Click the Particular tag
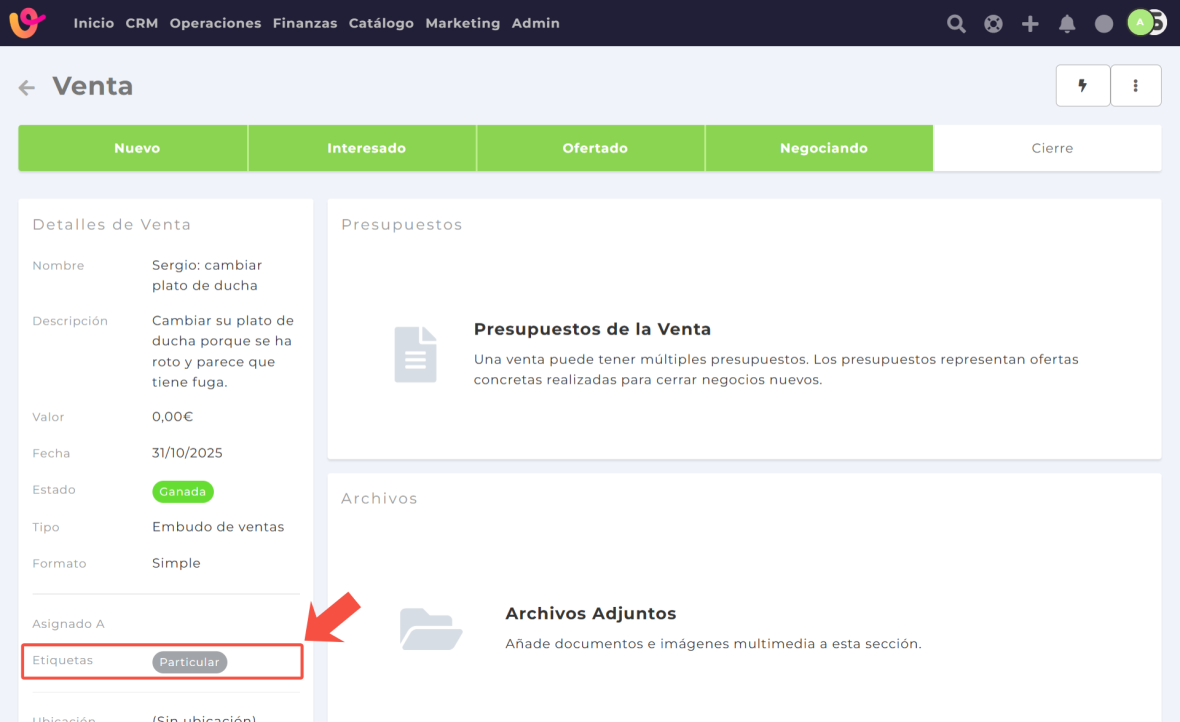Screen dimensions: 1180x722 (190, 662)
